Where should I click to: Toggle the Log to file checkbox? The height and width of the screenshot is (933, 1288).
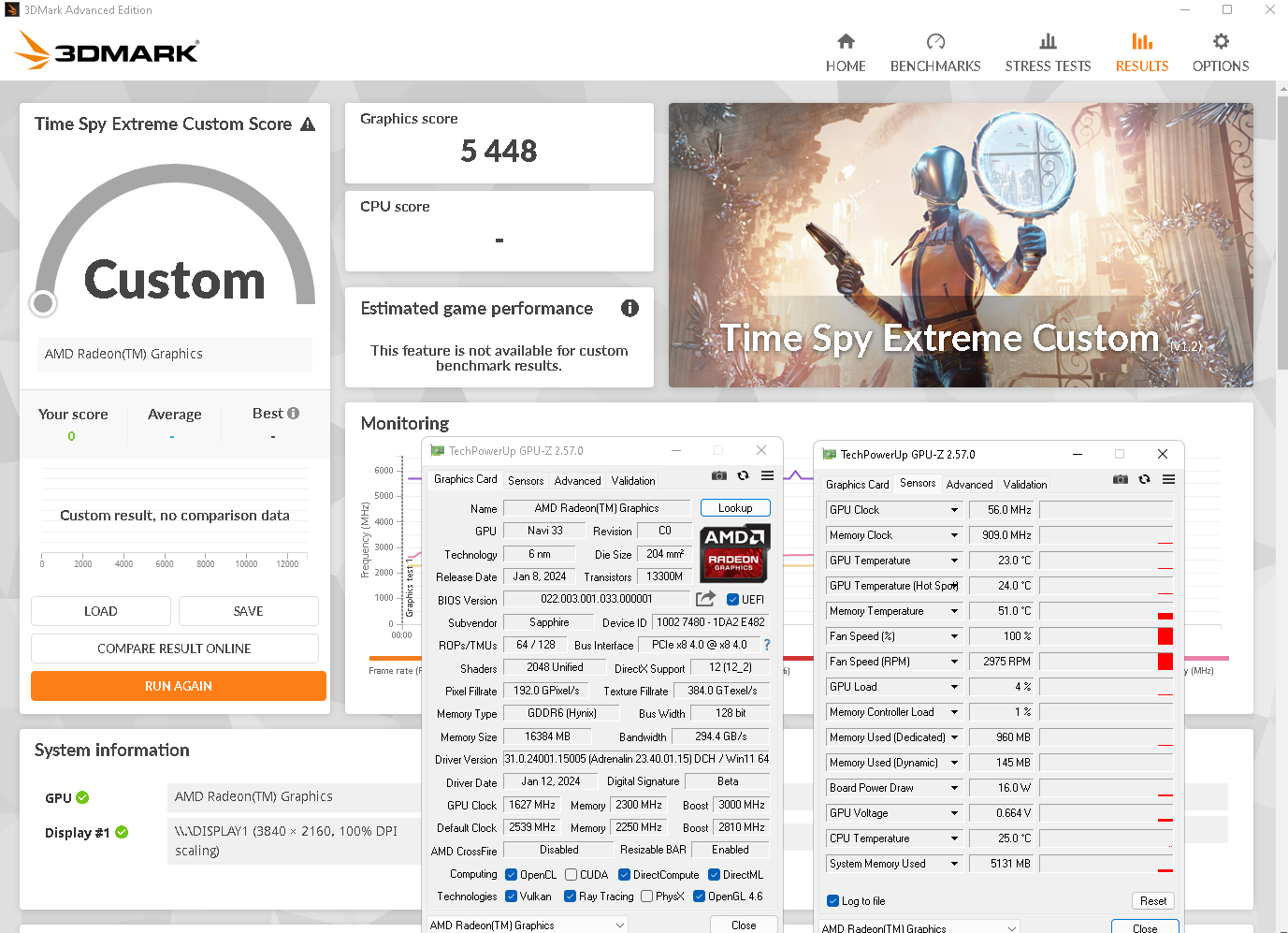pyautogui.click(x=833, y=901)
